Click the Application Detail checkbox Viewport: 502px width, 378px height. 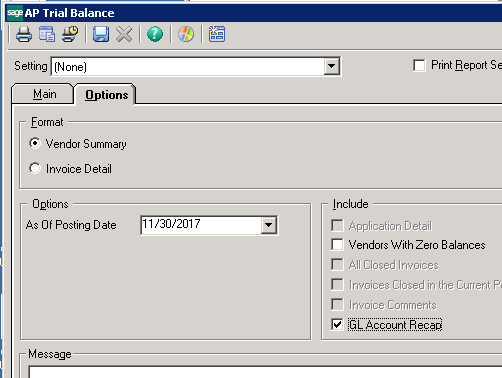337,226
